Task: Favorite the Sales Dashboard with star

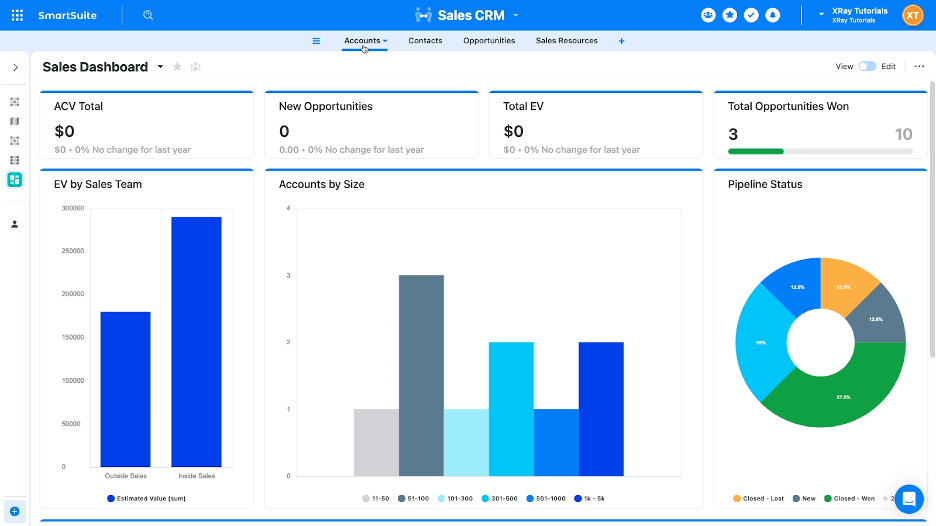Action: pyautogui.click(x=177, y=67)
